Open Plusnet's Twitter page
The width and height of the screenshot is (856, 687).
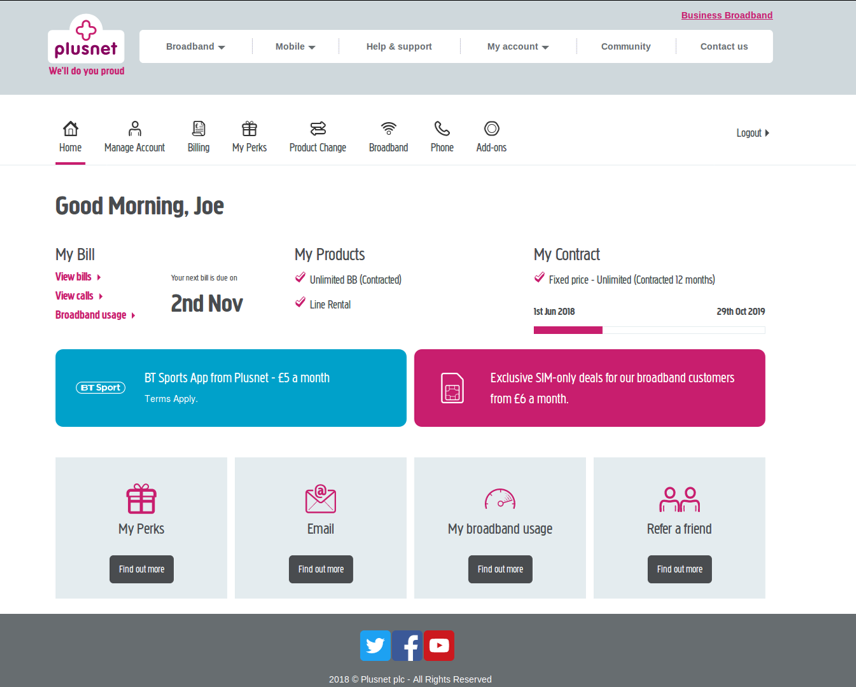click(375, 646)
